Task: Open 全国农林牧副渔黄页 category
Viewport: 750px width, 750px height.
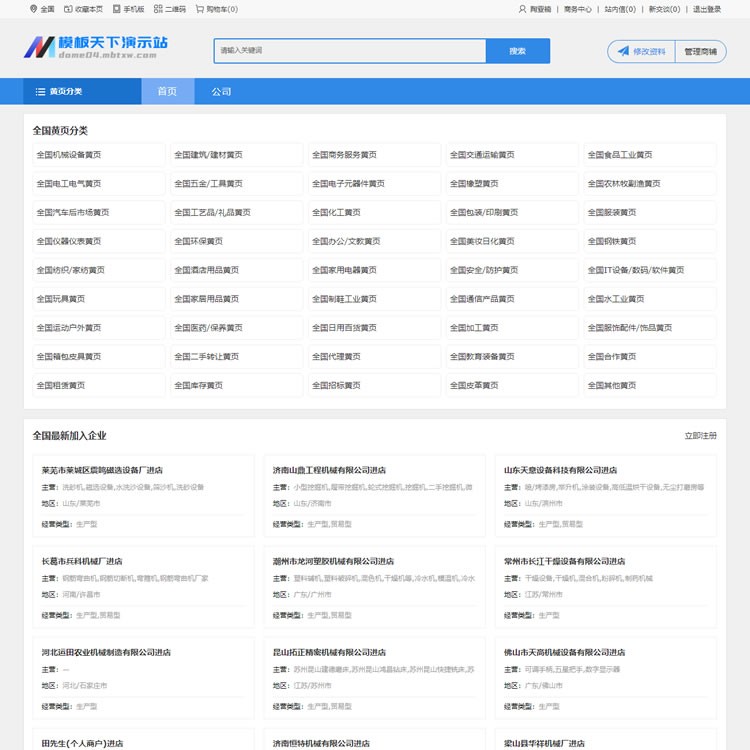Action: pyautogui.click(x=650, y=183)
